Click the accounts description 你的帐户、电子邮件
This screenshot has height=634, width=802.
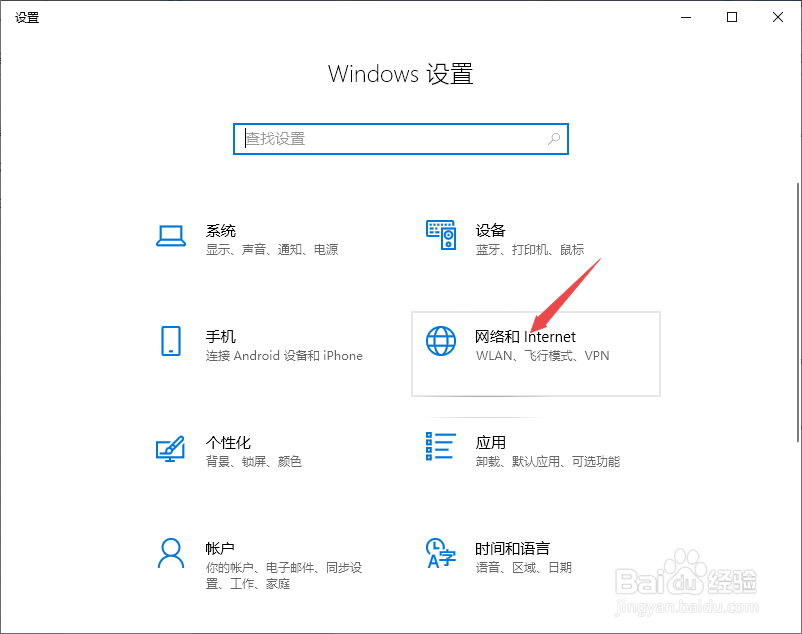click(x=284, y=575)
